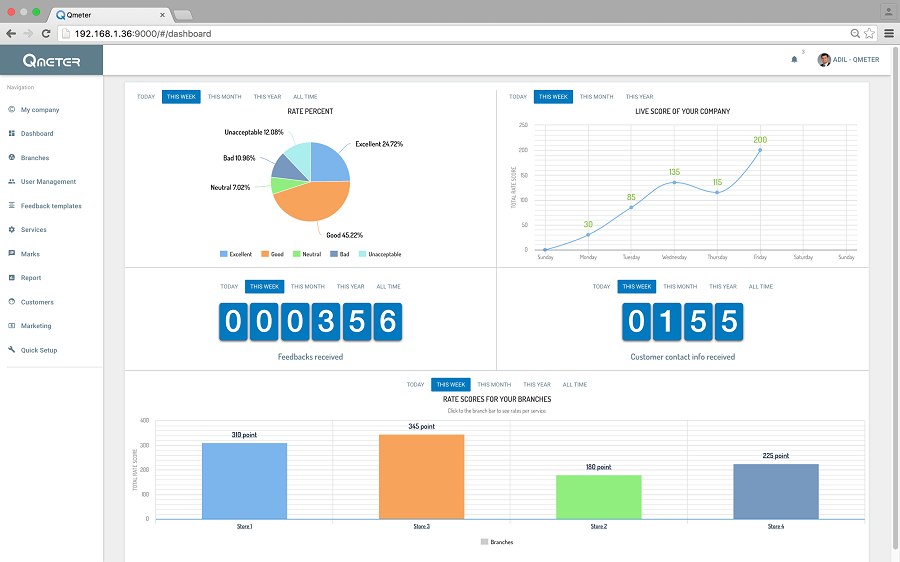The height and width of the screenshot is (562, 900).
Task: Toggle Branches series in bar chart legend
Action: coord(496,542)
